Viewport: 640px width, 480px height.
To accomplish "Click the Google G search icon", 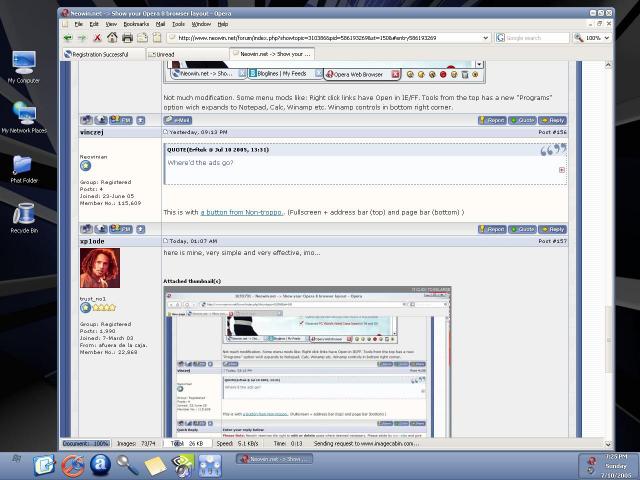I will 500,38.
